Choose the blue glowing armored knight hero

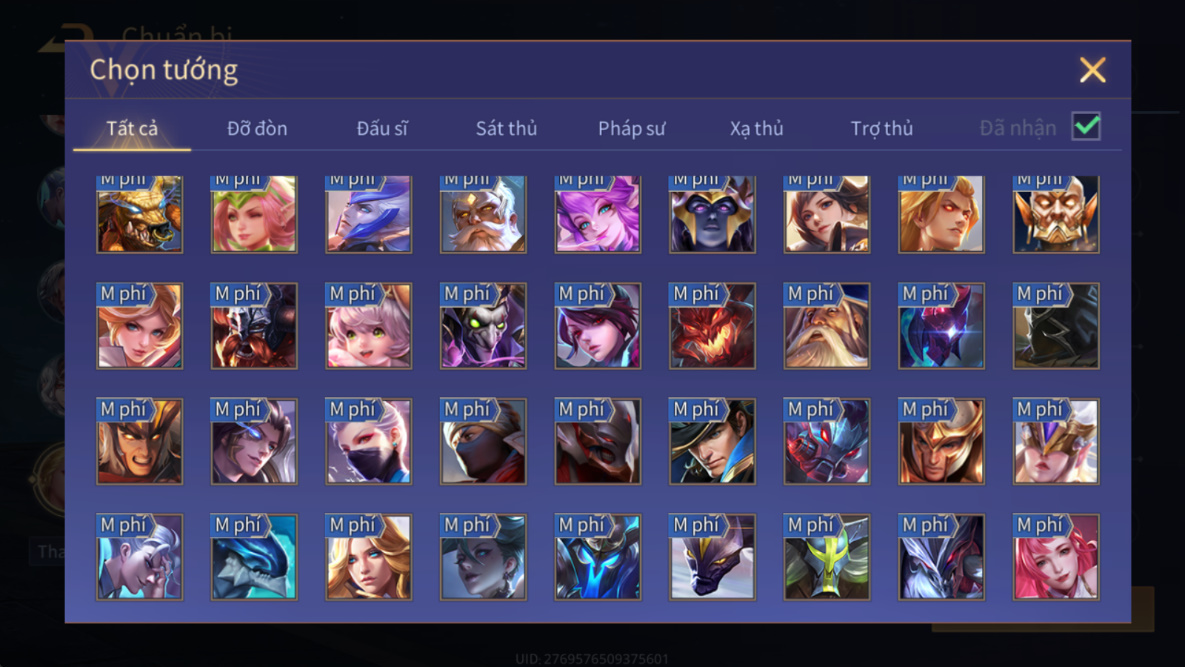pos(597,557)
